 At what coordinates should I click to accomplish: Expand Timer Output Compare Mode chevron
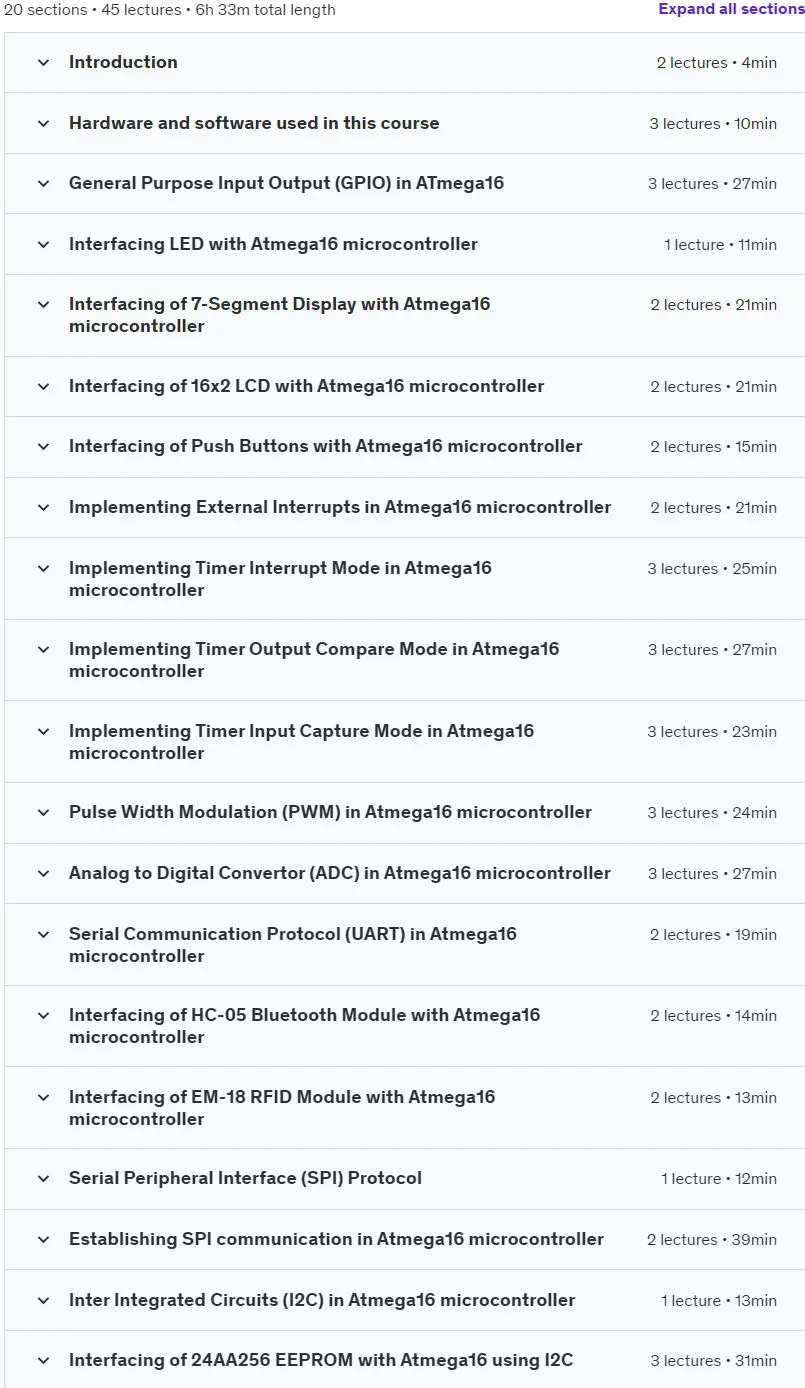pyautogui.click(x=43, y=649)
